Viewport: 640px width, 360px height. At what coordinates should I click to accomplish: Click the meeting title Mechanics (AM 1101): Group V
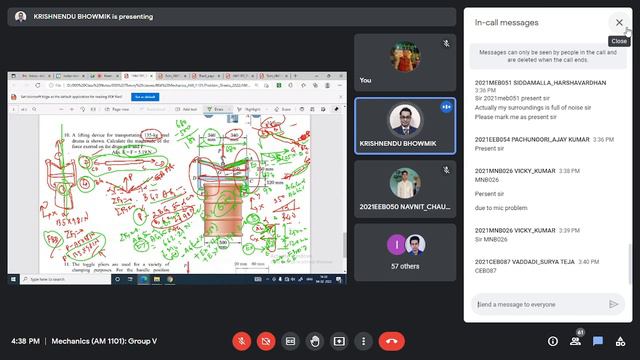click(104, 341)
